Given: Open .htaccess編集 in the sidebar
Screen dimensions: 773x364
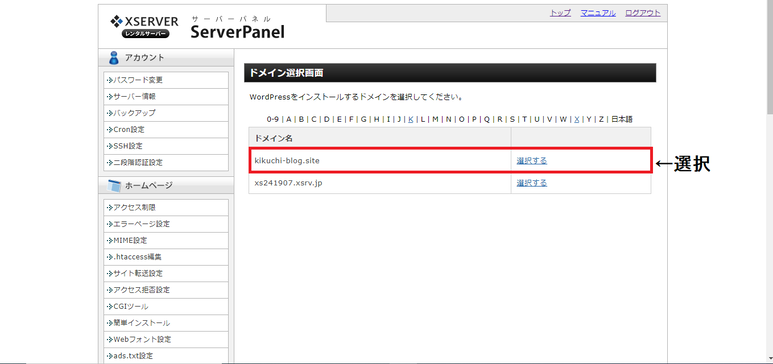Looking at the screenshot, I should (x=166, y=257).
